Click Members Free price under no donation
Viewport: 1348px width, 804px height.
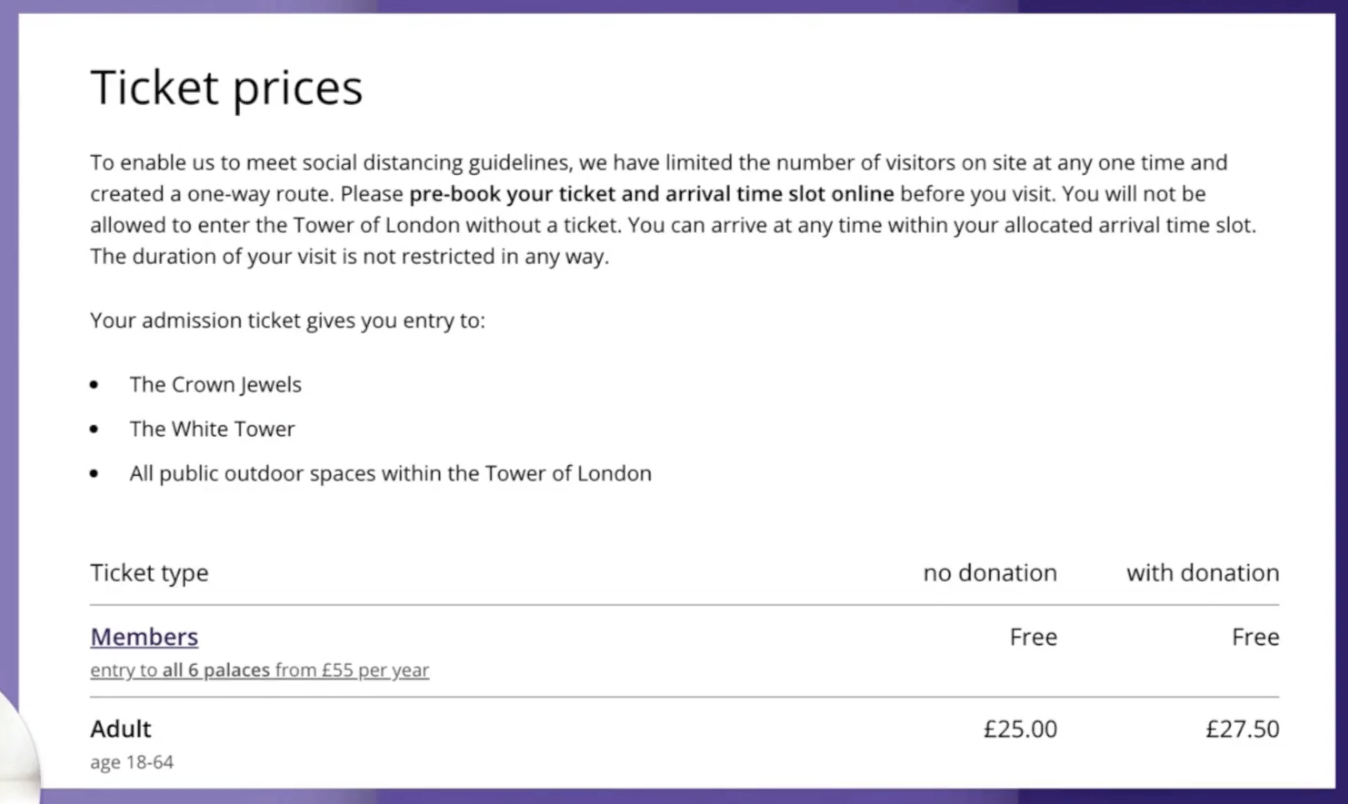click(x=1033, y=637)
